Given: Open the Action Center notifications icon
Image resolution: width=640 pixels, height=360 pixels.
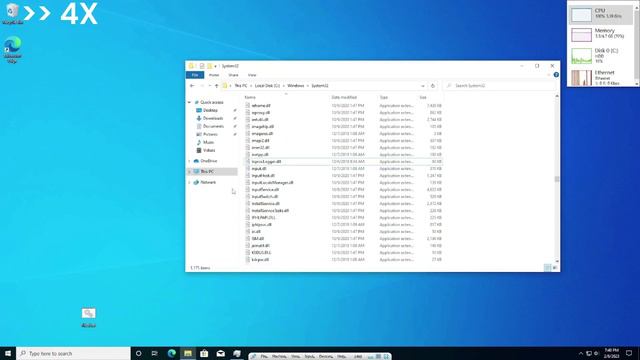Looking at the screenshot, I should pyautogui.click(x=629, y=353).
